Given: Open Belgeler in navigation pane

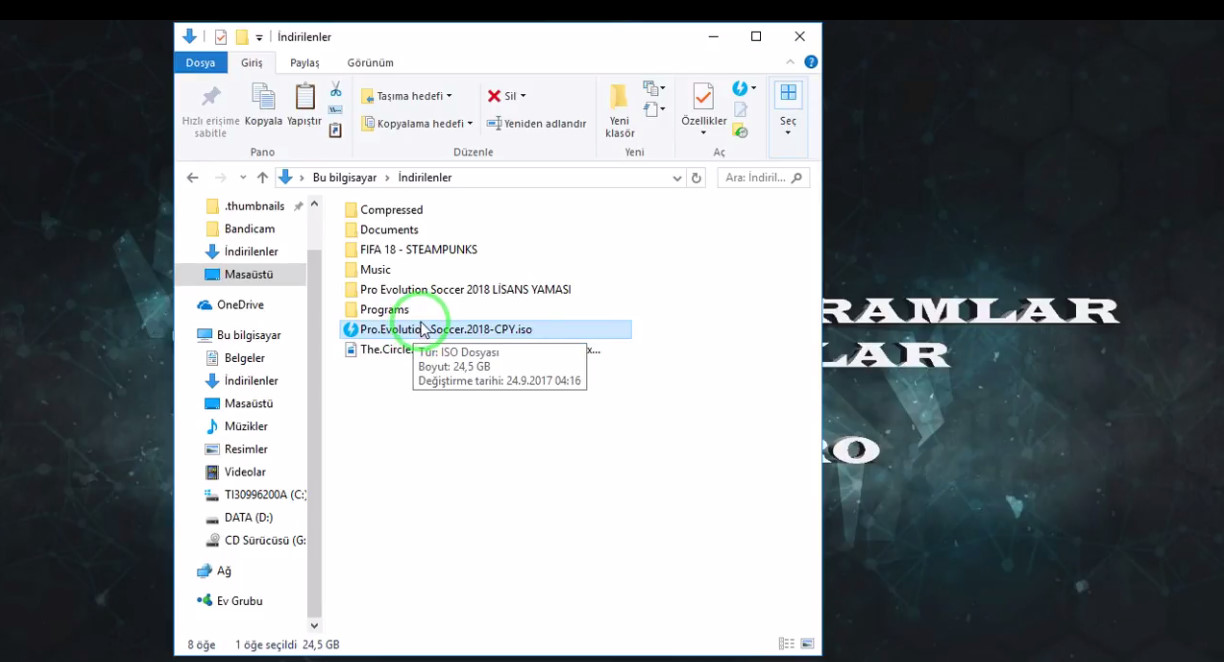Looking at the screenshot, I should pyautogui.click(x=244, y=358).
